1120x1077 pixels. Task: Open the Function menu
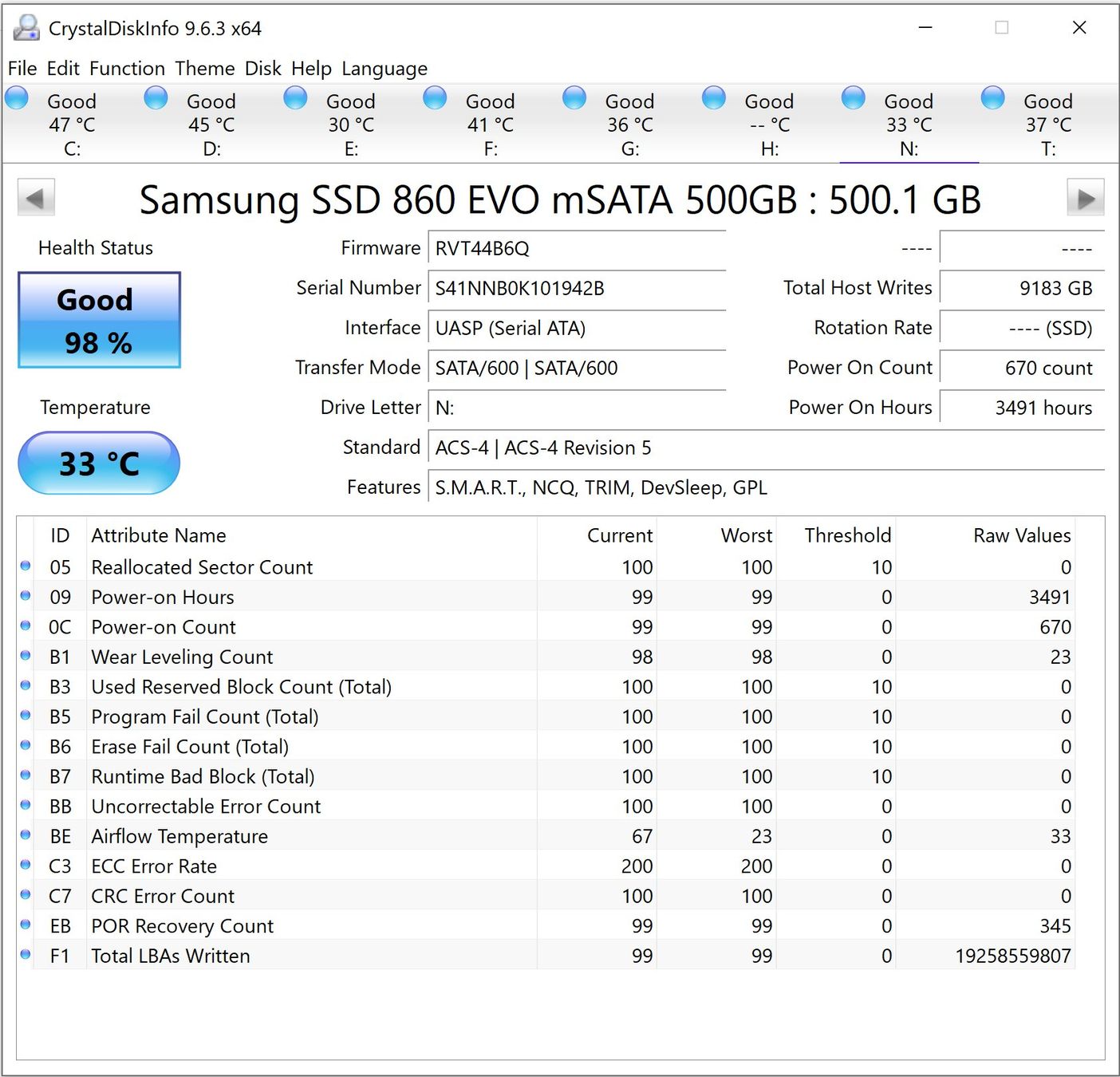[127, 69]
